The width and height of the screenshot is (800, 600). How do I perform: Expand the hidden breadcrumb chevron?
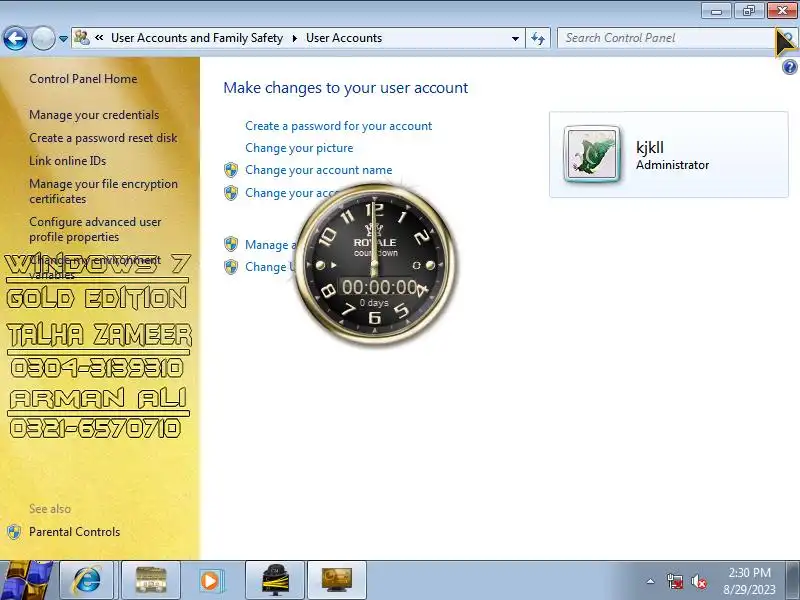click(99, 38)
